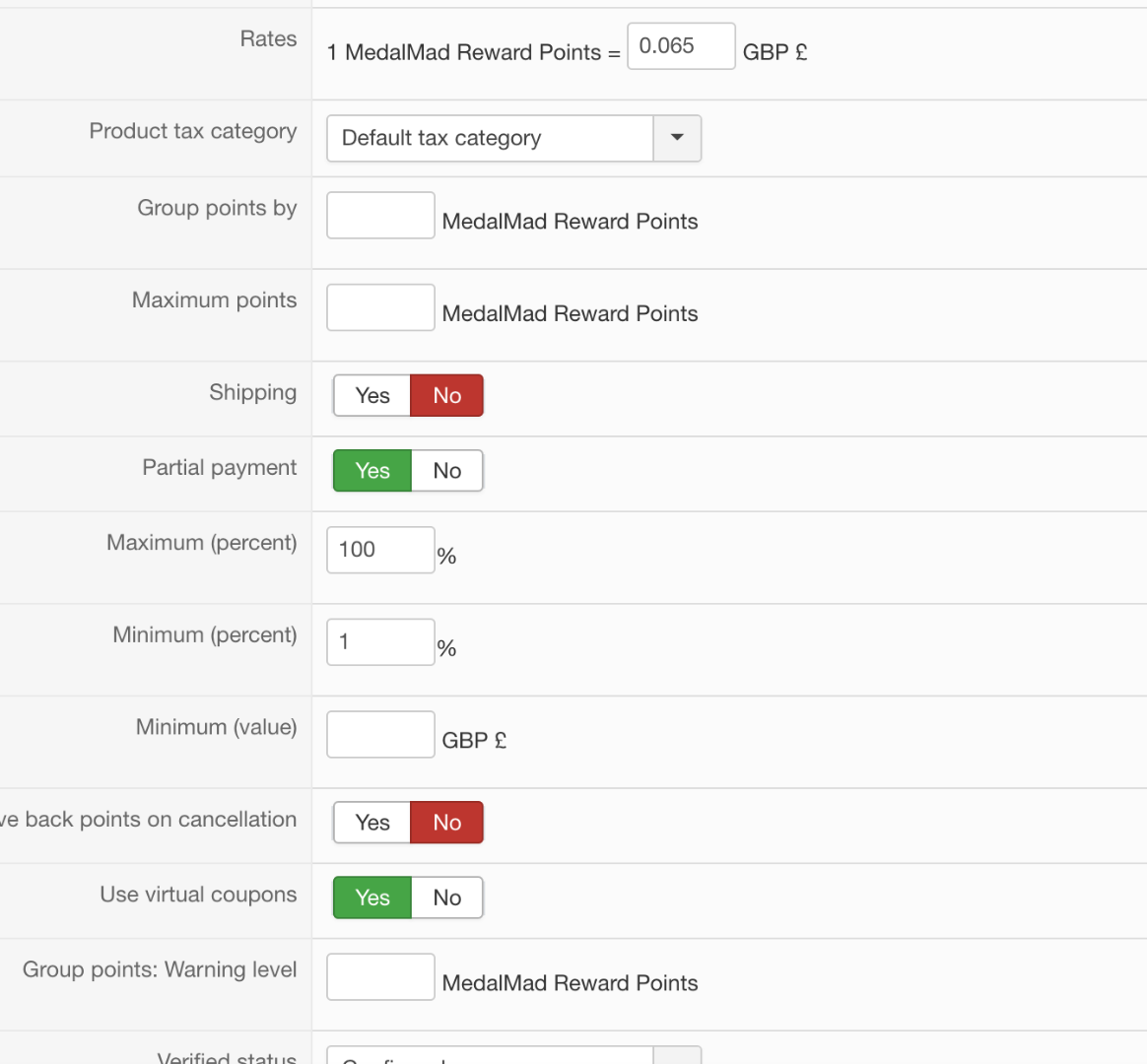
Task: Enable Partial payment with Yes
Action: tap(372, 471)
